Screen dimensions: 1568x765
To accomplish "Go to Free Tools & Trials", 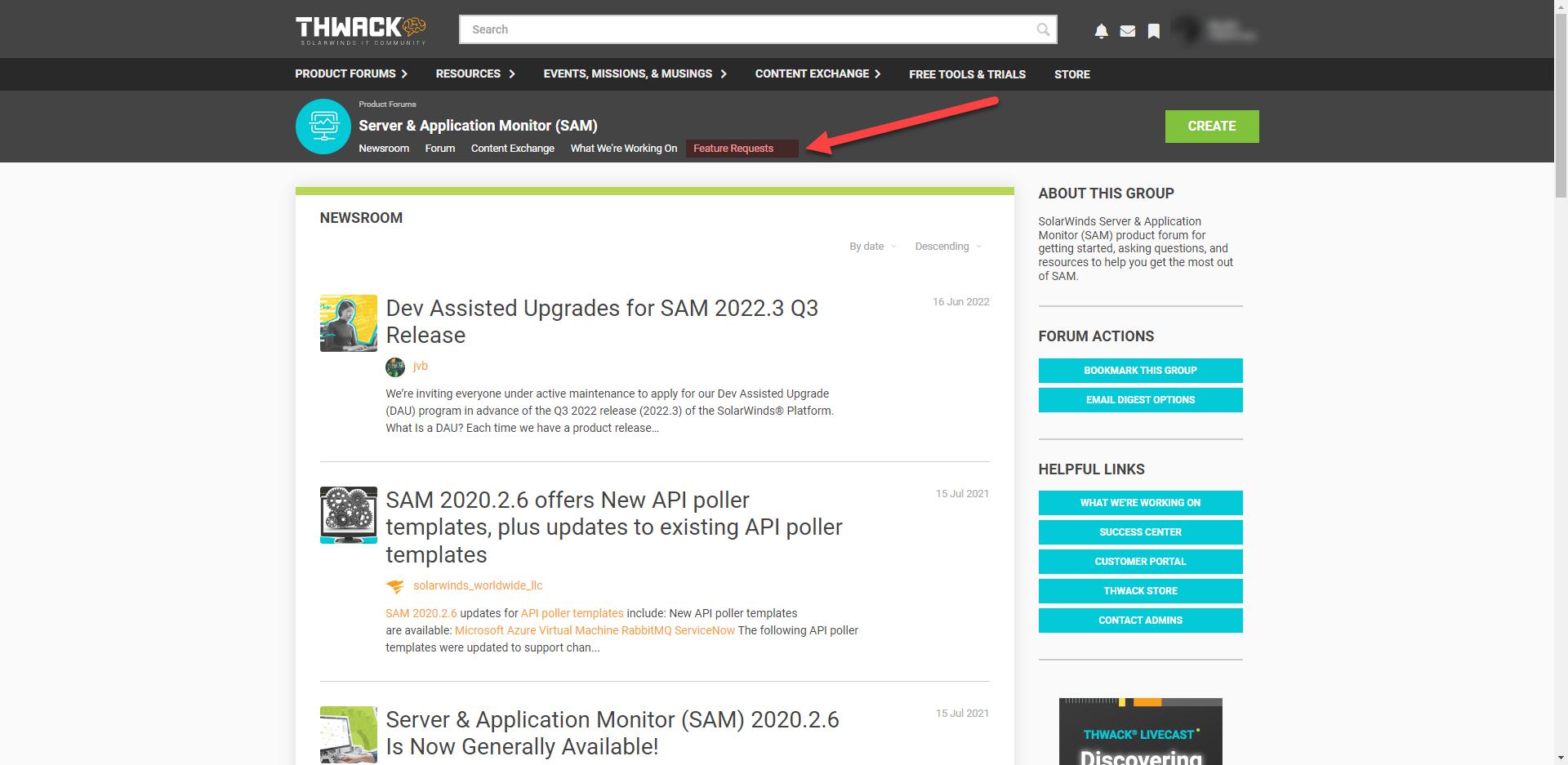I will click(967, 74).
